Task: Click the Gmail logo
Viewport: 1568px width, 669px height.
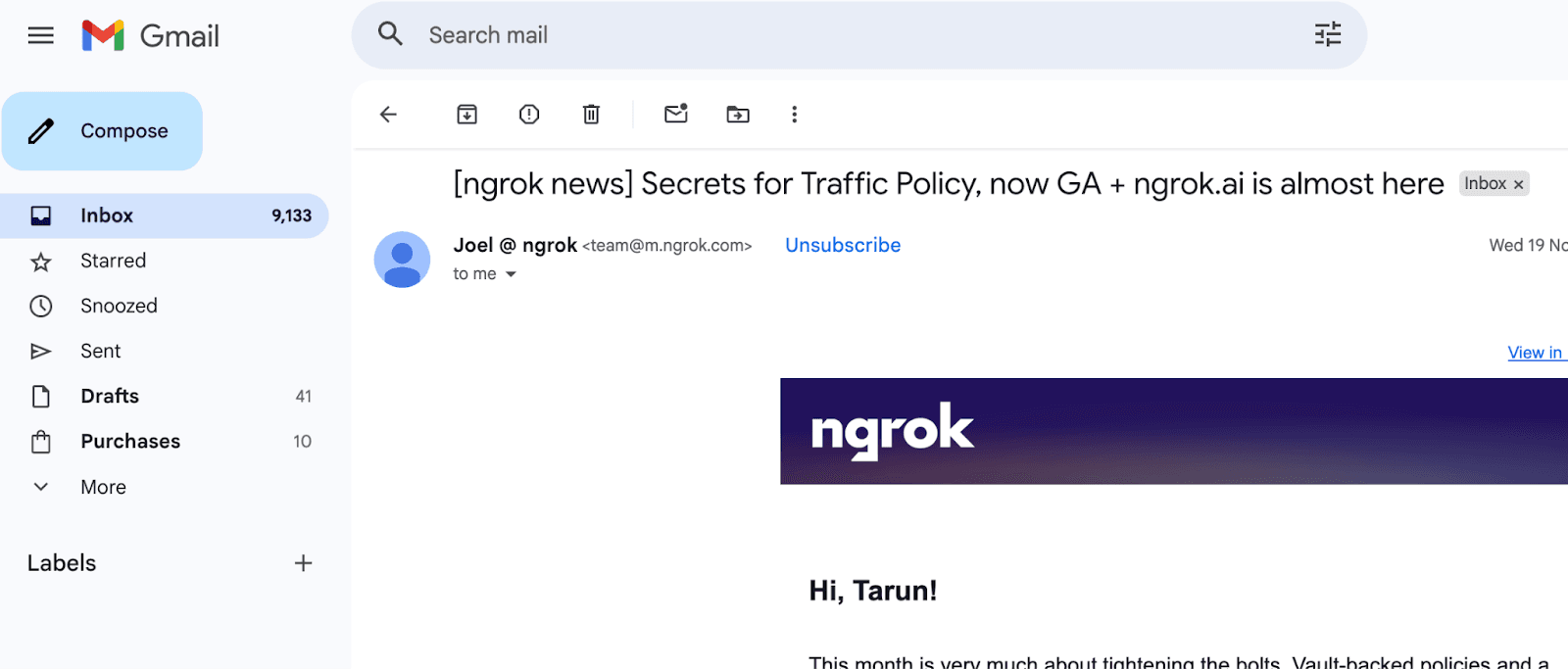Action: click(151, 36)
